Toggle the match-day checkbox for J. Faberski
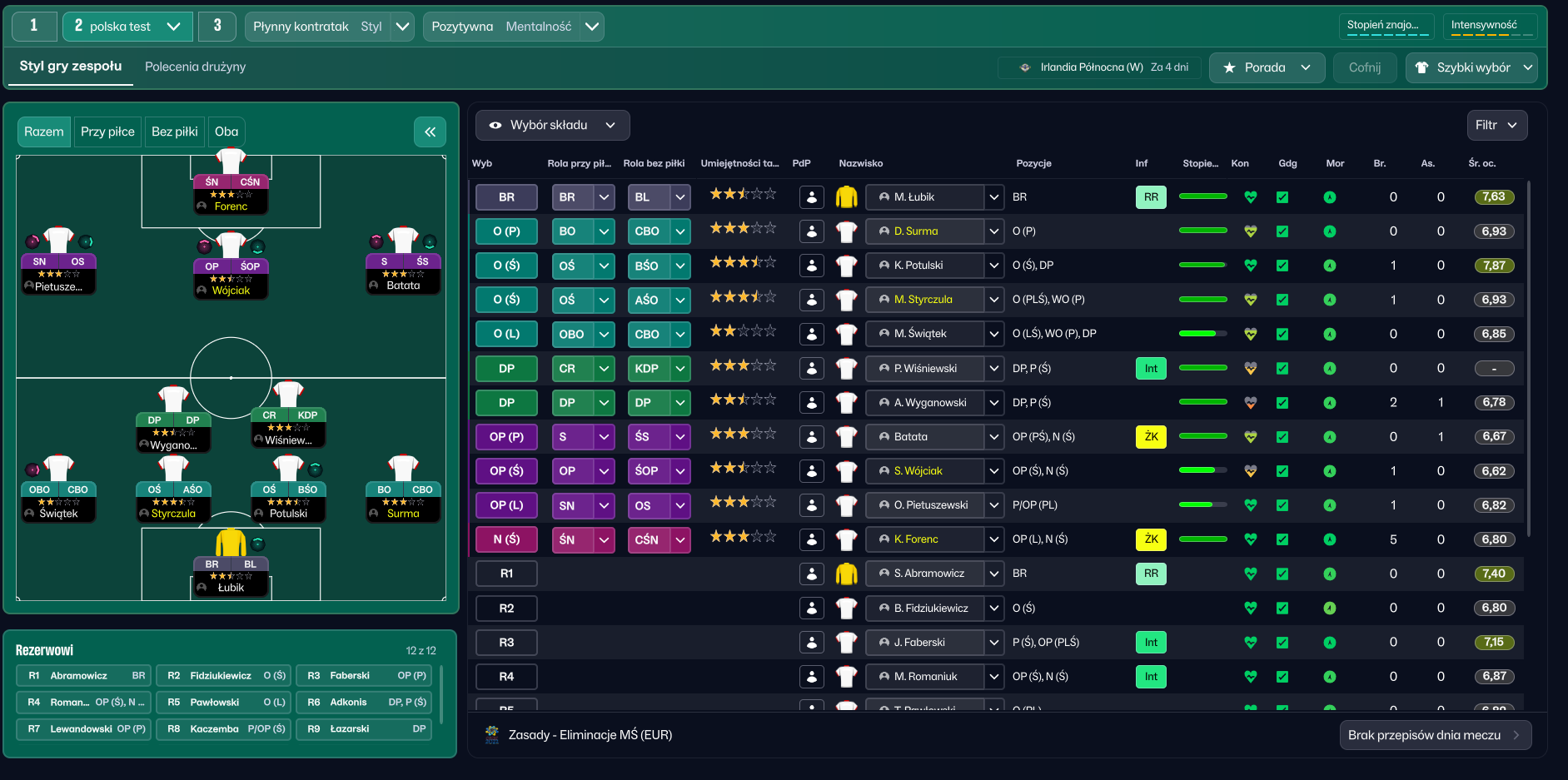Image resolution: width=1568 pixels, height=780 pixels. tap(1282, 643)
